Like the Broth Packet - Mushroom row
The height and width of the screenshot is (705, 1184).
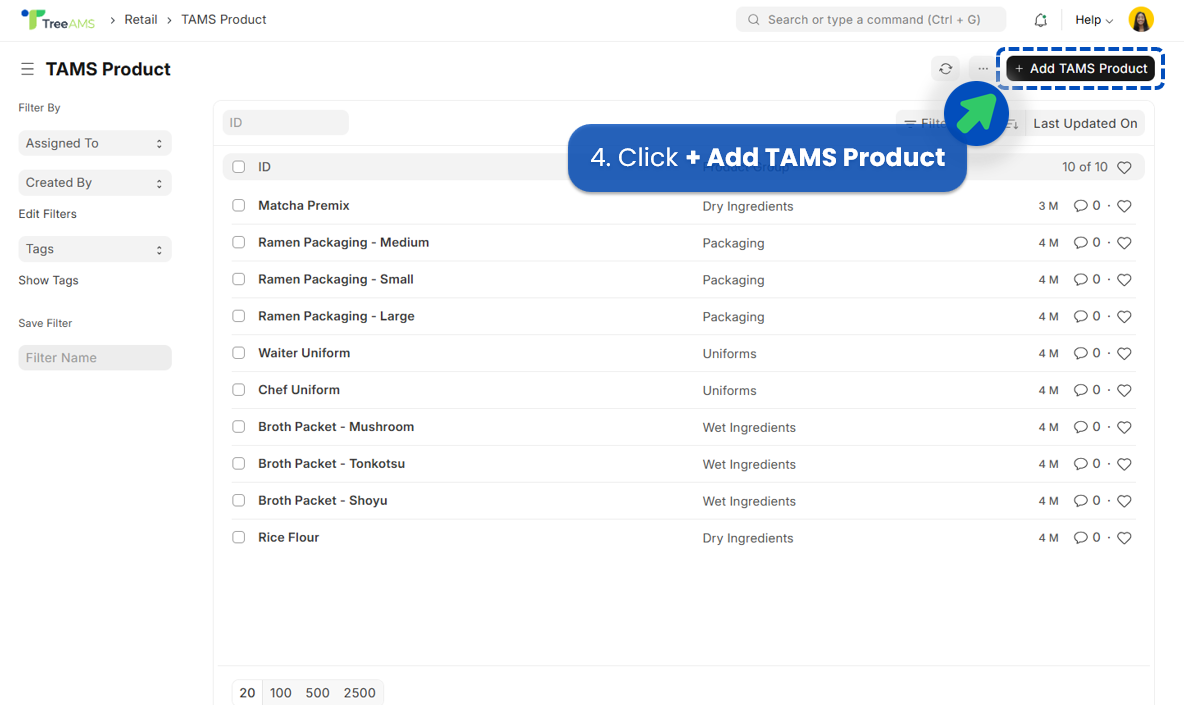pyautogui.click(x=1124, y=428)
